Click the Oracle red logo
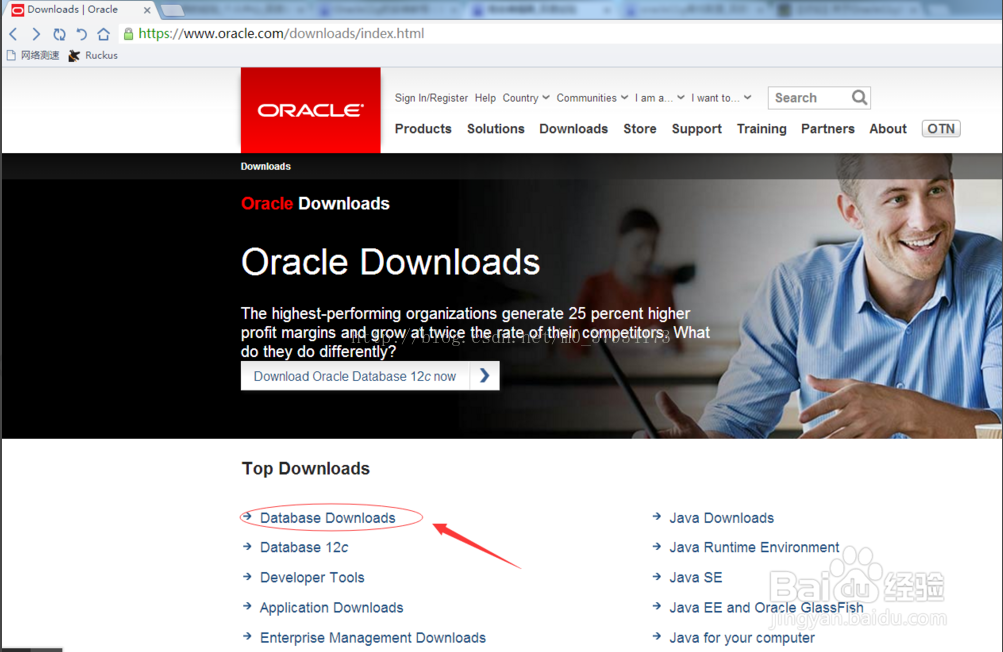This screenshot has width=1003, height=652. pos(311,110)
